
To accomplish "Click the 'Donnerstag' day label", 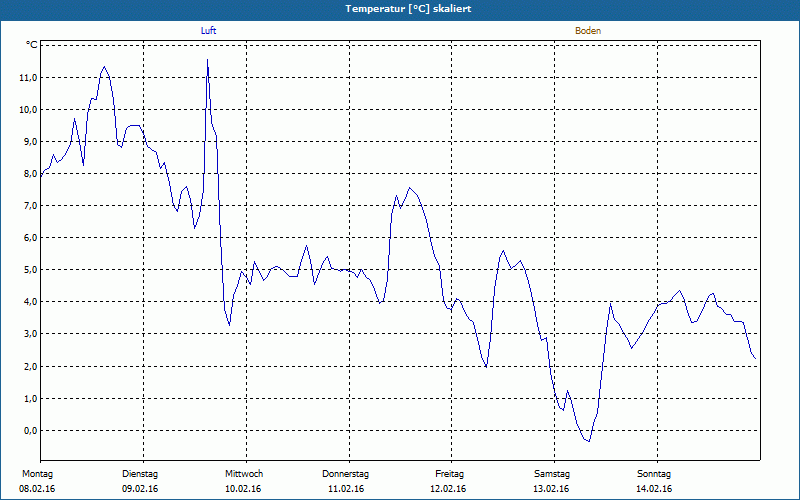I will (345, 474).
